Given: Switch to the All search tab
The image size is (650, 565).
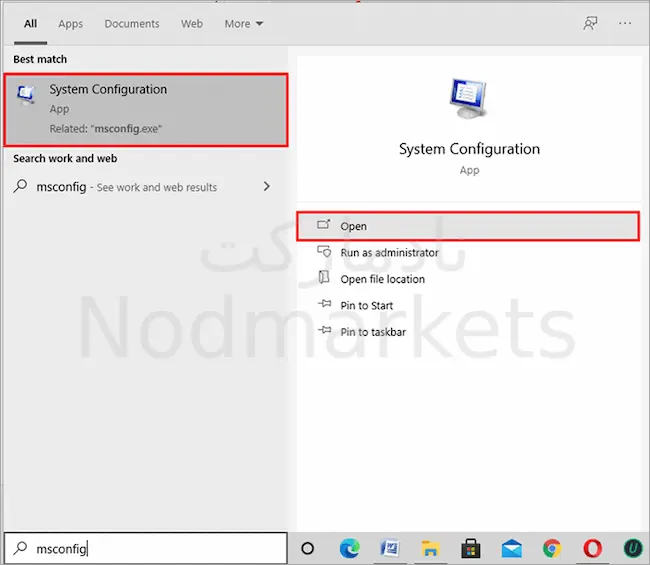Looking at the screenshot, I should tap(30, 24).
